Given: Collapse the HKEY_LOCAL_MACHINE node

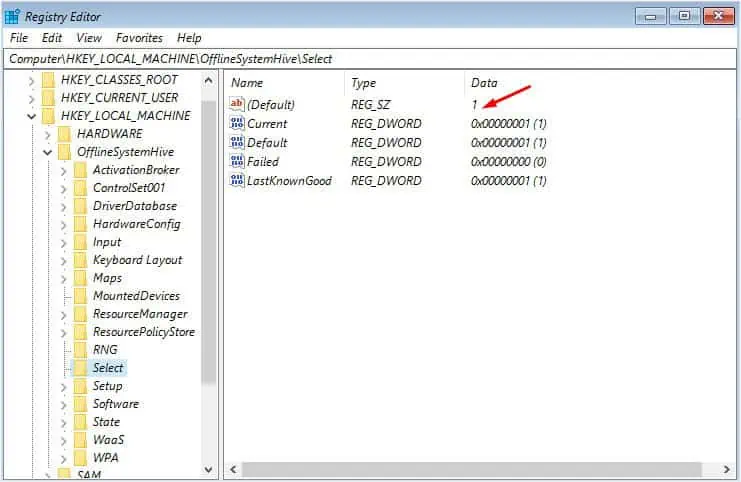Looking at the screenshot, I should click(x=31, y=116).
